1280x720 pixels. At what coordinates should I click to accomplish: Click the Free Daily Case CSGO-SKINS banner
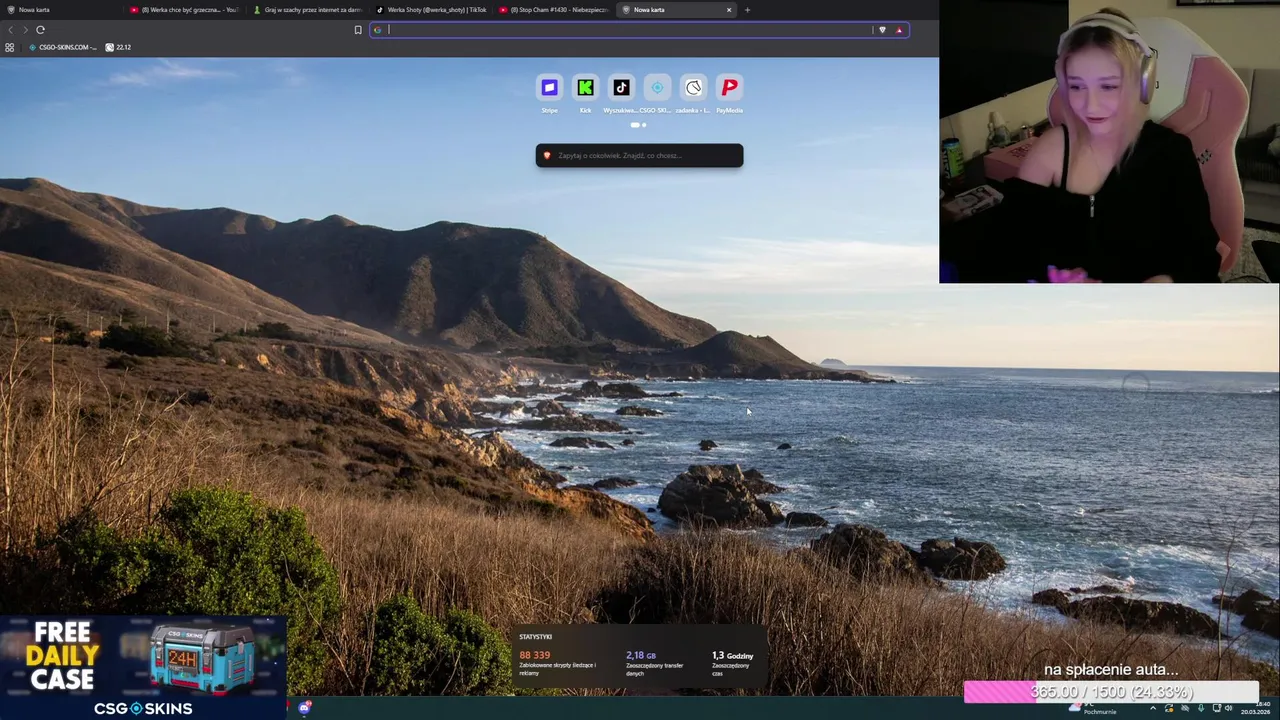[143, 667]
